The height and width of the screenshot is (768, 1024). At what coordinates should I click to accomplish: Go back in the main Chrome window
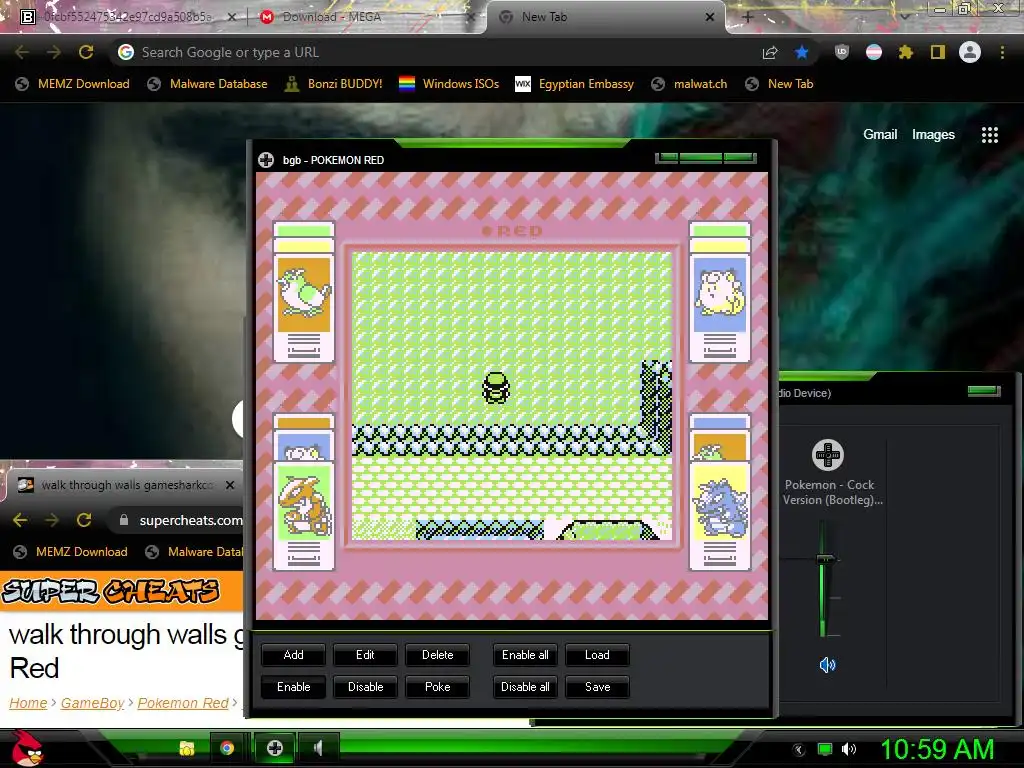pos(22,52)
